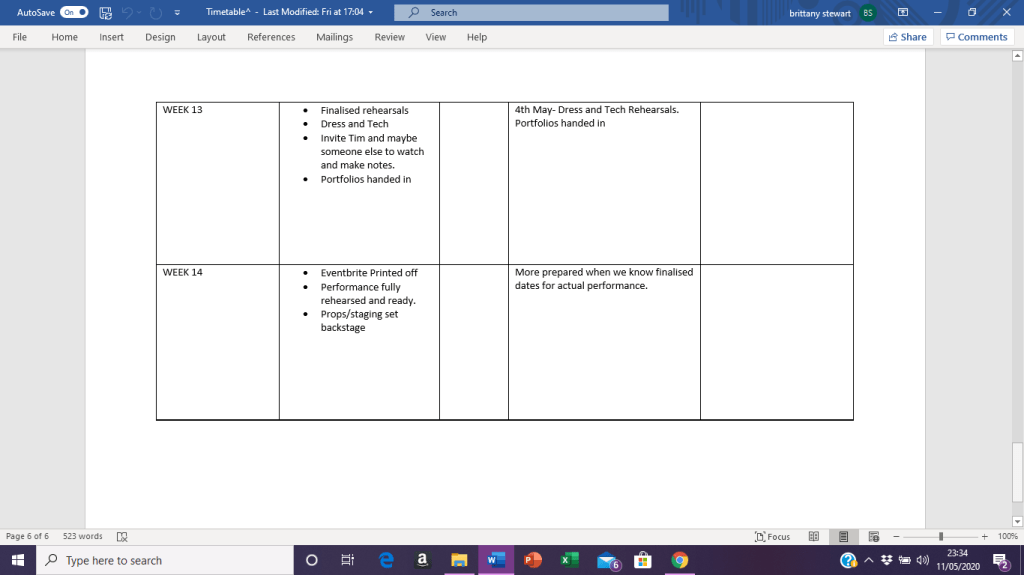Click the Undo arrow icon
The height and width of the screenshot is (575, 1024).
[127, 12]
